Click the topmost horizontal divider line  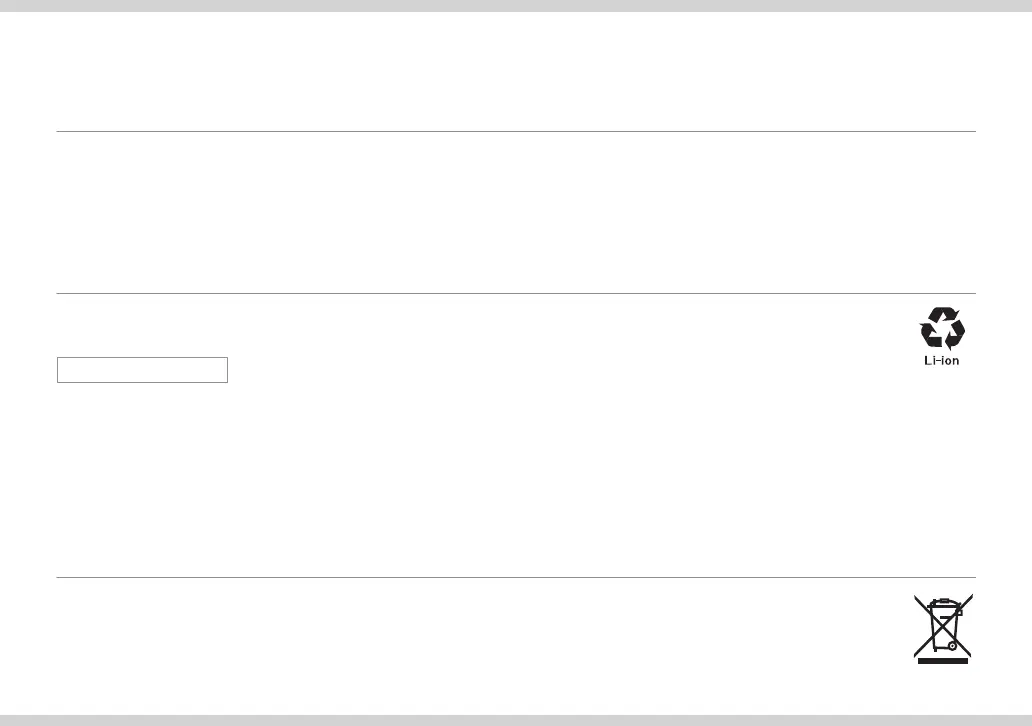(x=515, y=131)
